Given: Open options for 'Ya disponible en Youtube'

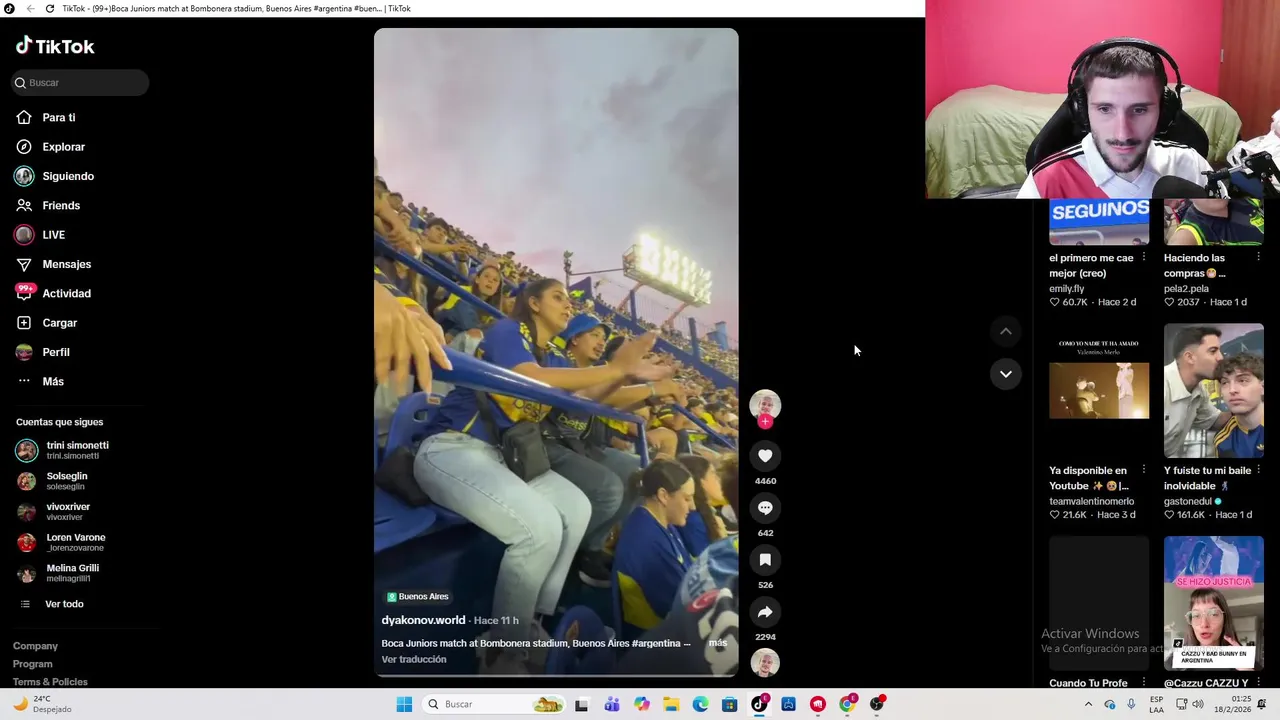Looking at the screenshot, I should click(1144, 470).
